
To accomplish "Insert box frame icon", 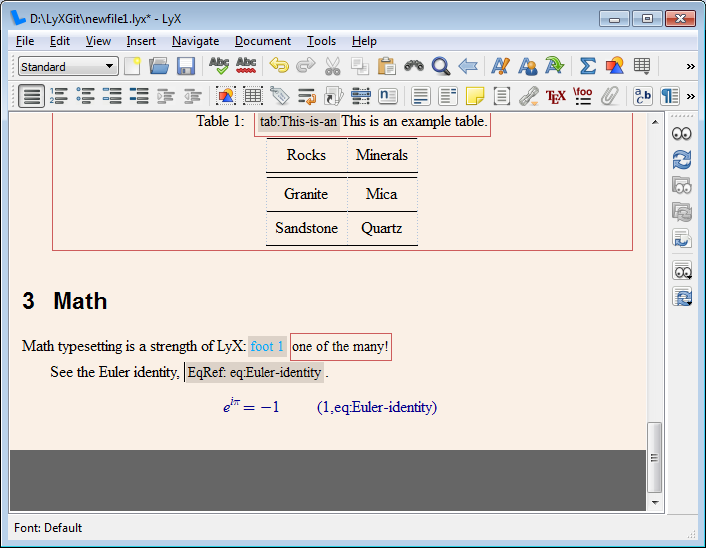I will click(502, 96).
